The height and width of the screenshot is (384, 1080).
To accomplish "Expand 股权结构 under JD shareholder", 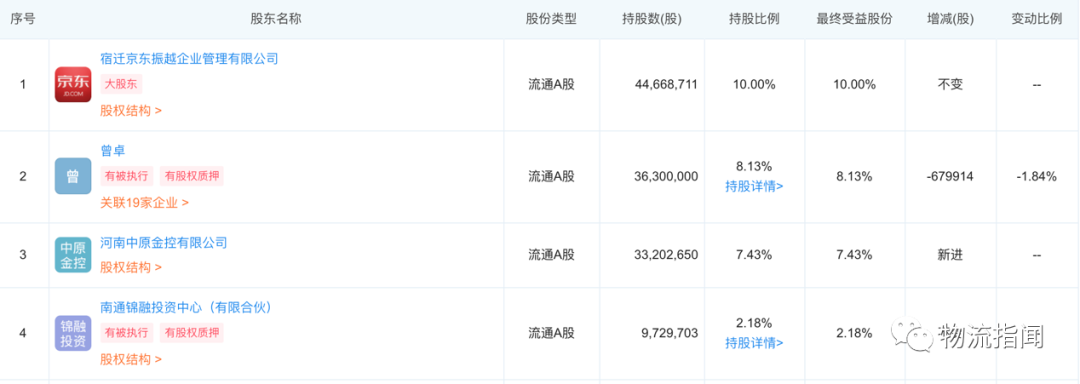I will [x=131, y=110].
